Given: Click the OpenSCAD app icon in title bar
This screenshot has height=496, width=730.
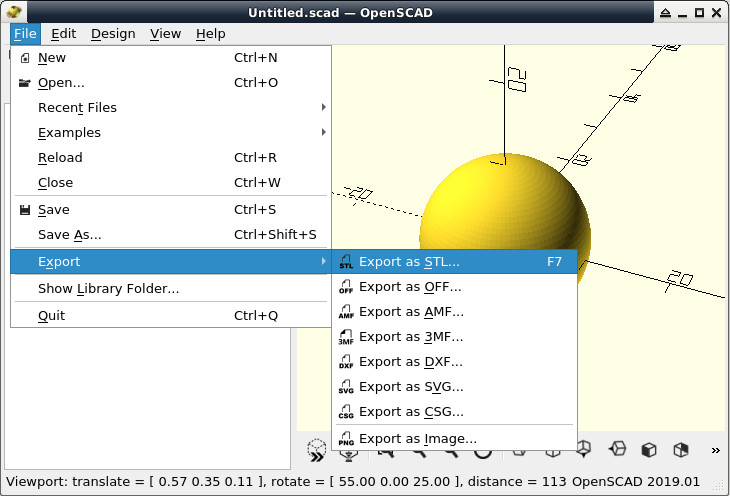Looking at the screenshot, I should point(14,12).
